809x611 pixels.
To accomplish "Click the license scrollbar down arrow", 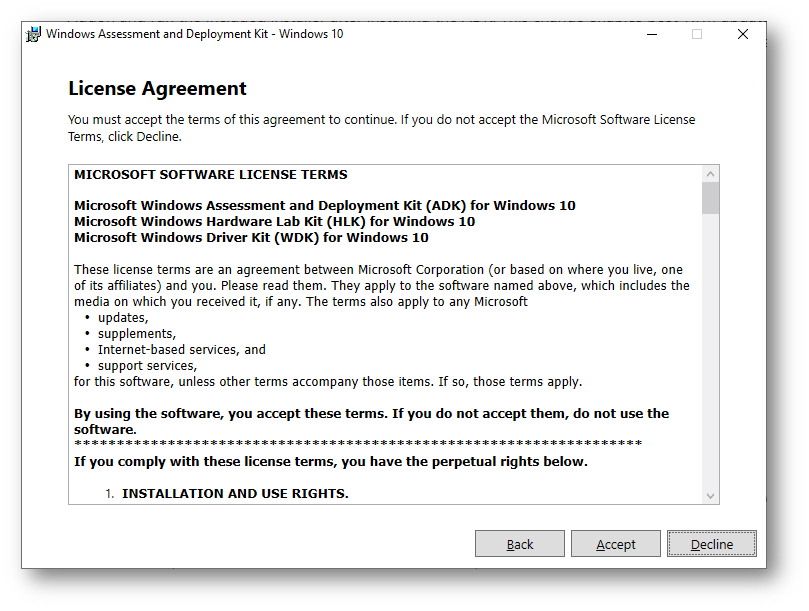I will point(710,496).
